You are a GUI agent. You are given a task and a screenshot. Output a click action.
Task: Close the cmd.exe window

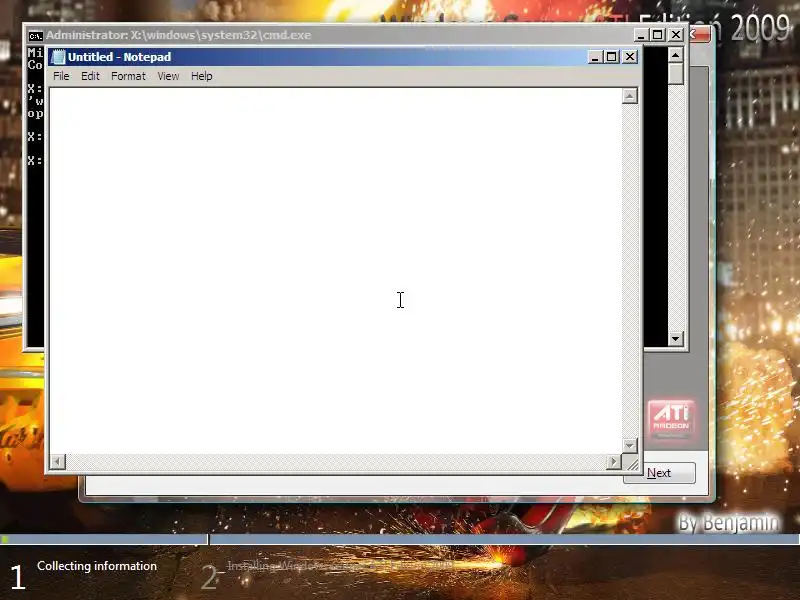(676, 35)
